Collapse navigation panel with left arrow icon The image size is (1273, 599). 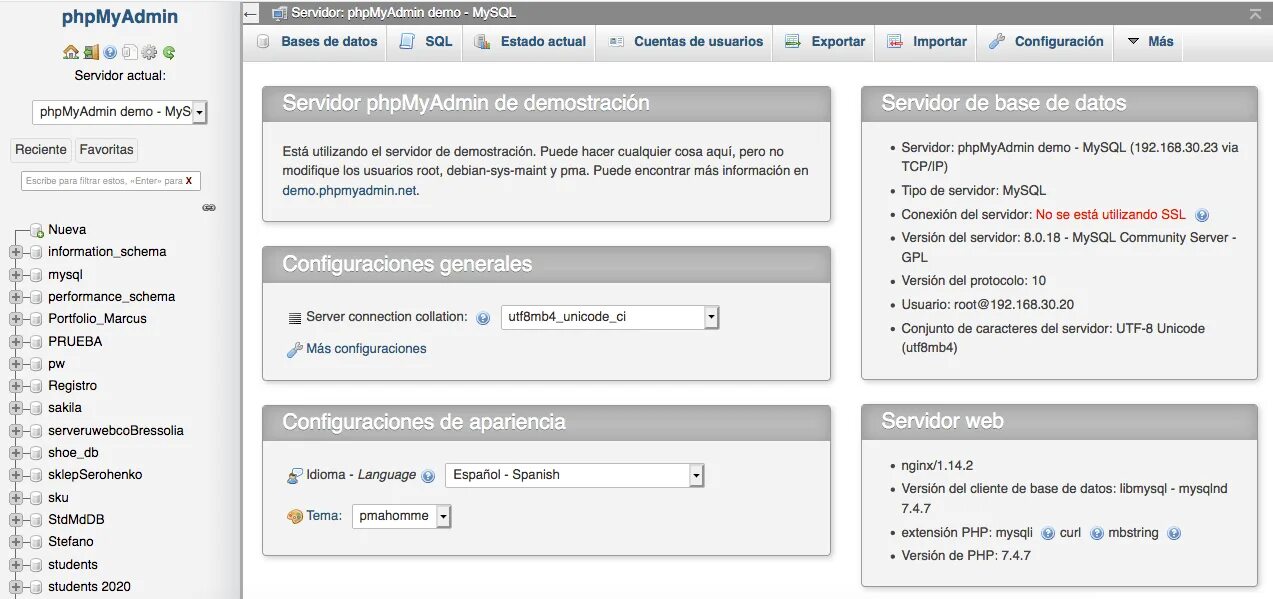(x=251, y=13)
